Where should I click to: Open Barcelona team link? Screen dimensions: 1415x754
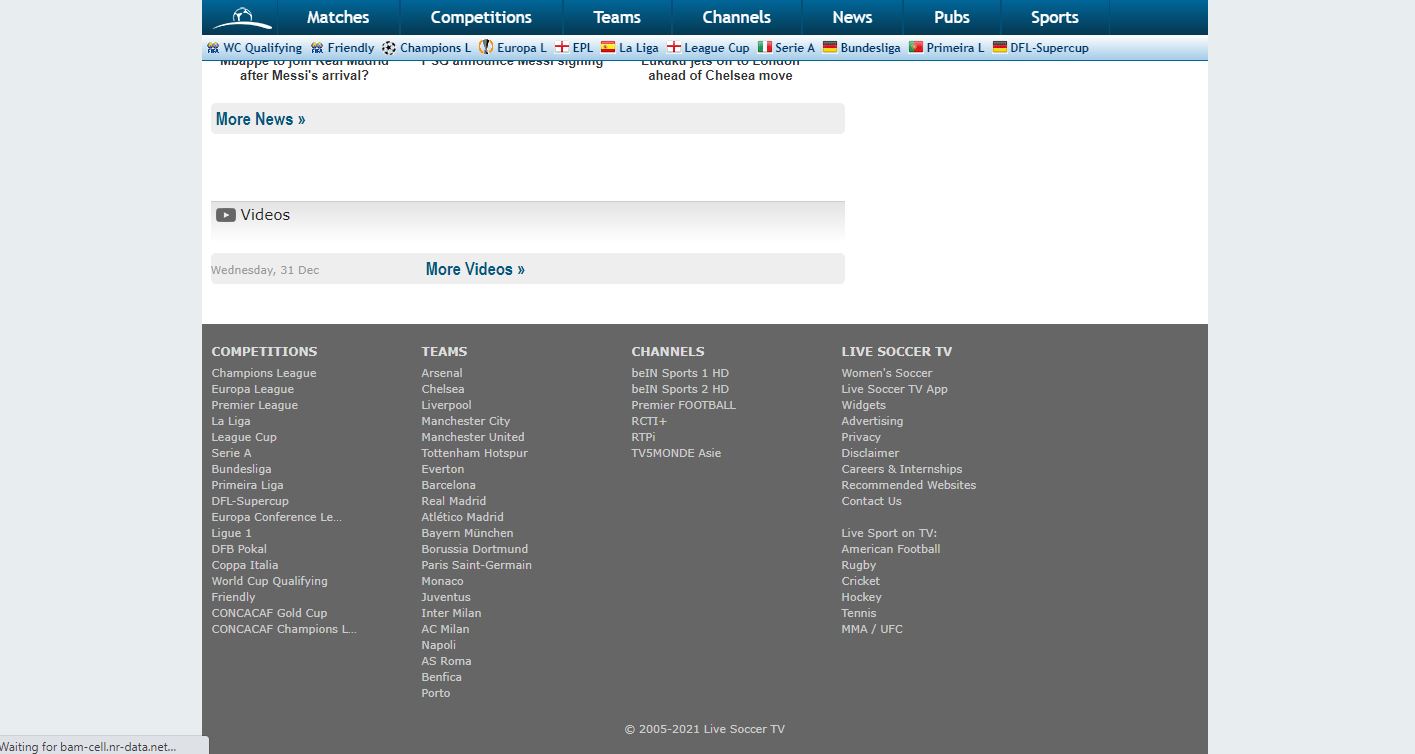pos(449,485)
